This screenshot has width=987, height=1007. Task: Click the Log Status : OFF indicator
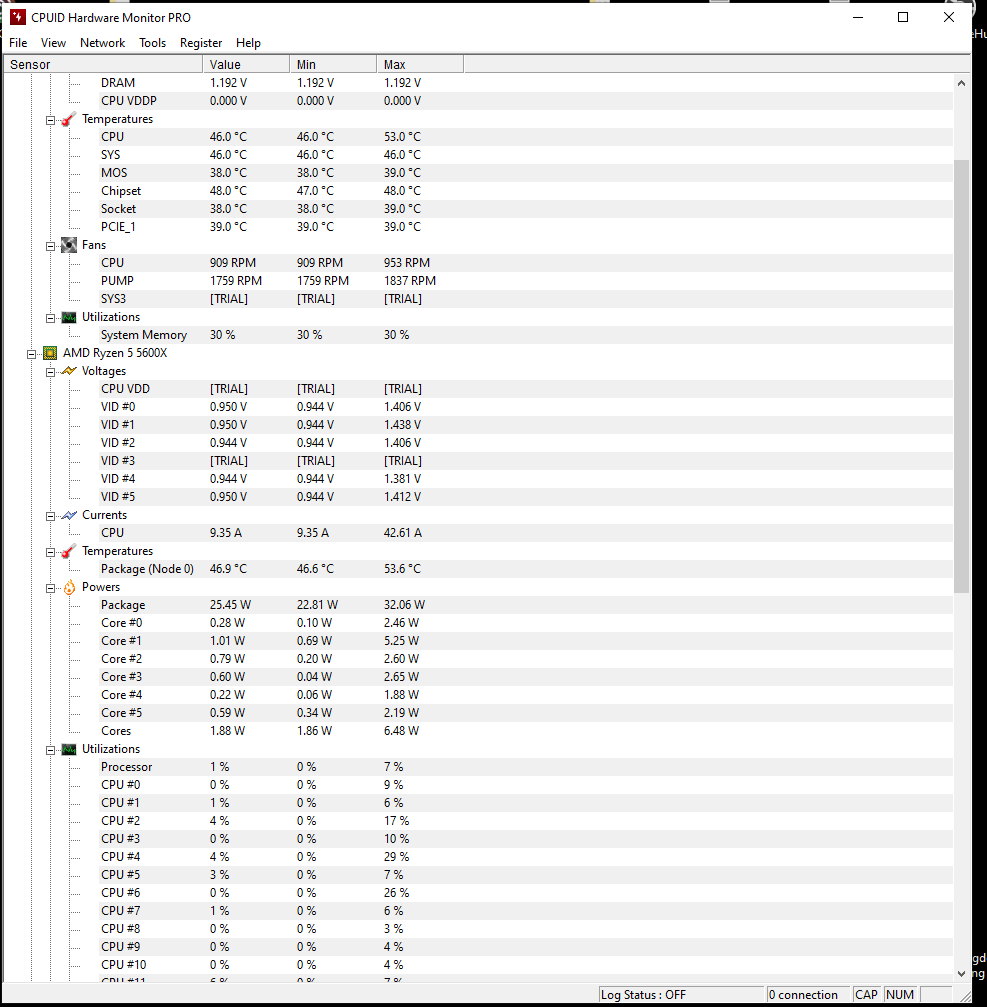(x=681, y=995)
